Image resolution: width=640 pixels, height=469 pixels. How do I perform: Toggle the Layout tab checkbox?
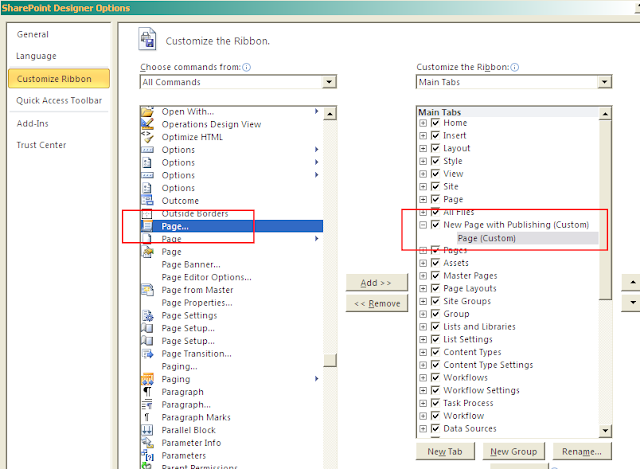coord(436,148)
